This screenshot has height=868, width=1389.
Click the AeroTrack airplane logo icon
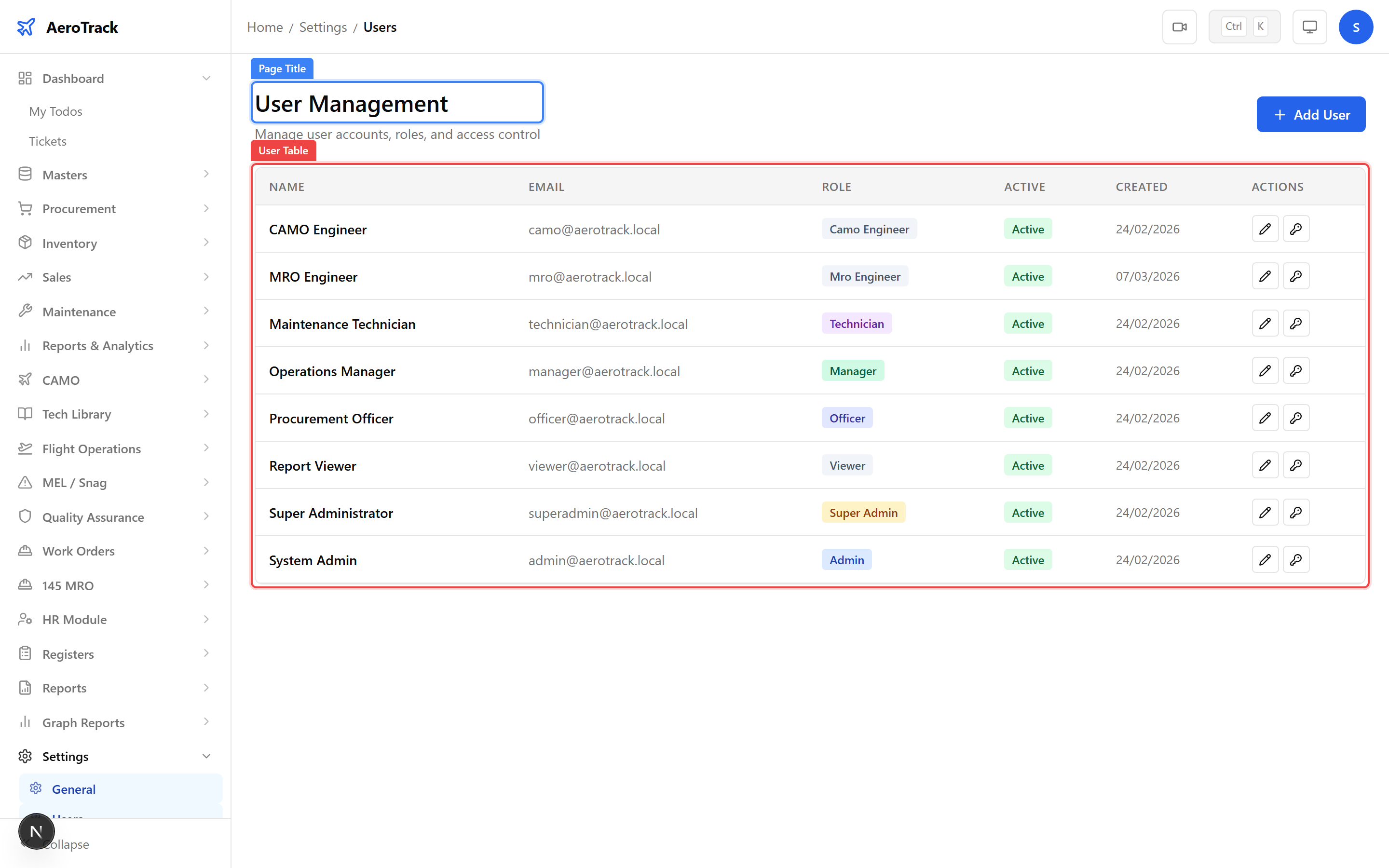[25, 27]
